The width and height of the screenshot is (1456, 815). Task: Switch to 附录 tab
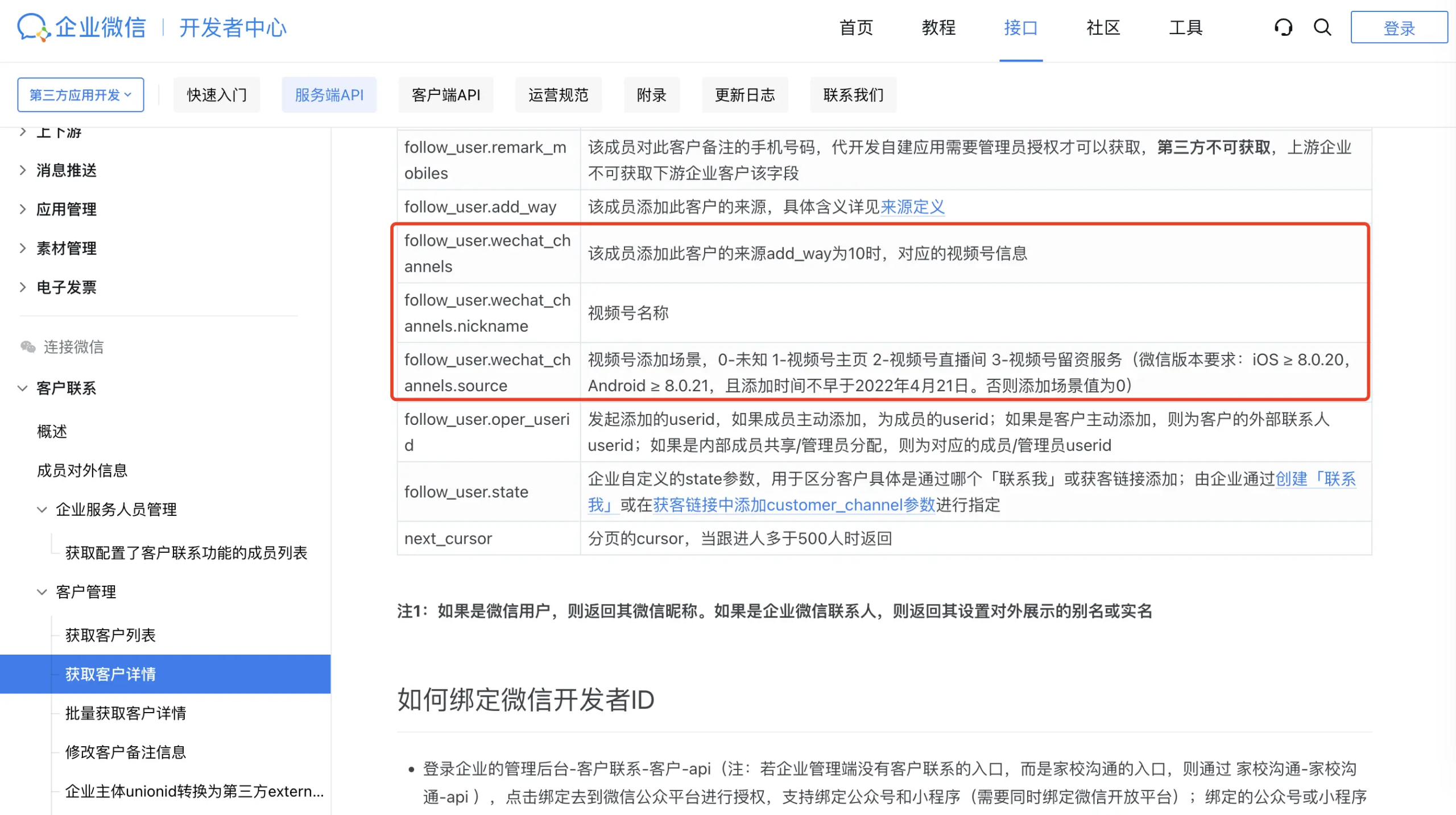click(x=652, y=95)
